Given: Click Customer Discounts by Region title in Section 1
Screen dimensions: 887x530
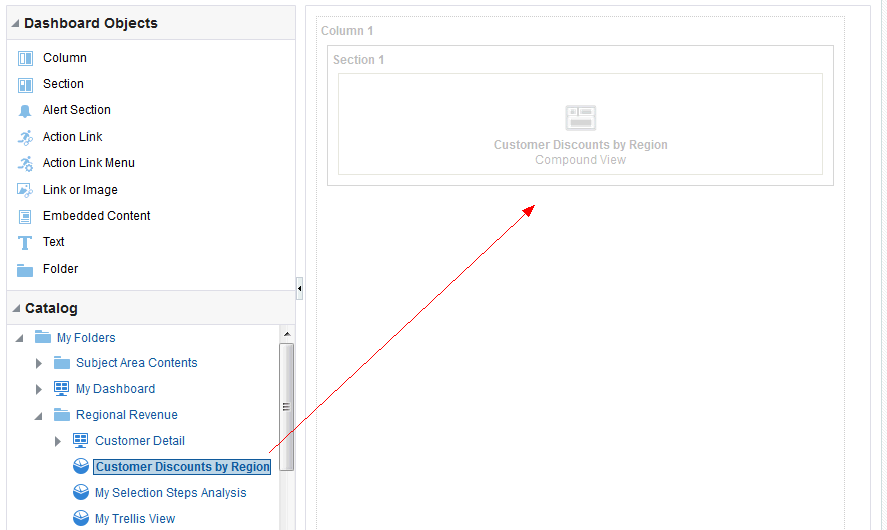Looking at the screenshot, I should tap(580, 145).
